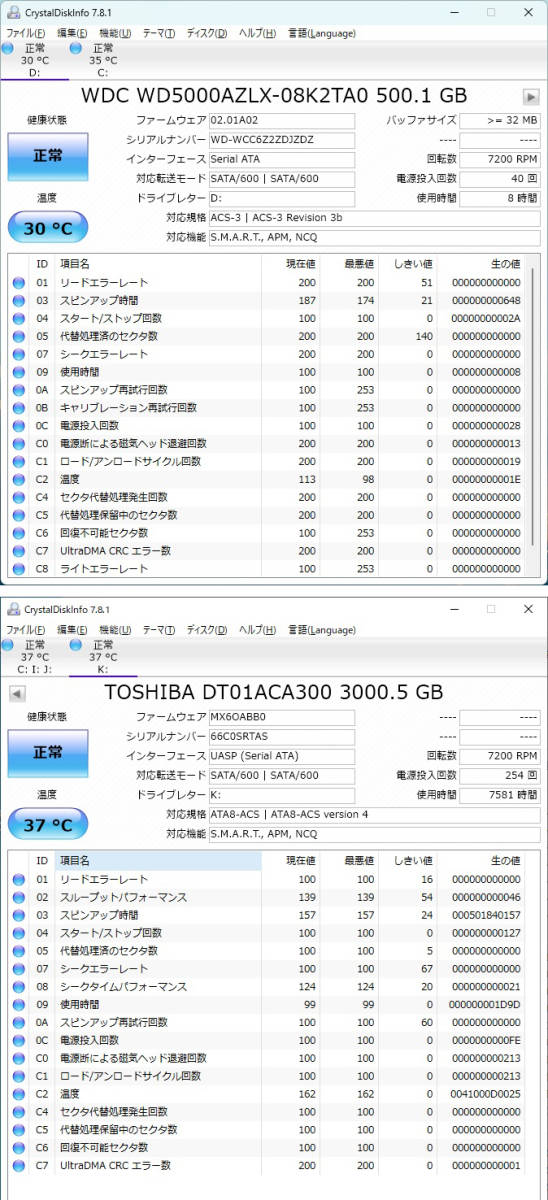Select C: I: J: drive orb in TOSHIBA window
548x1200 pixels.
click(9, 645)
